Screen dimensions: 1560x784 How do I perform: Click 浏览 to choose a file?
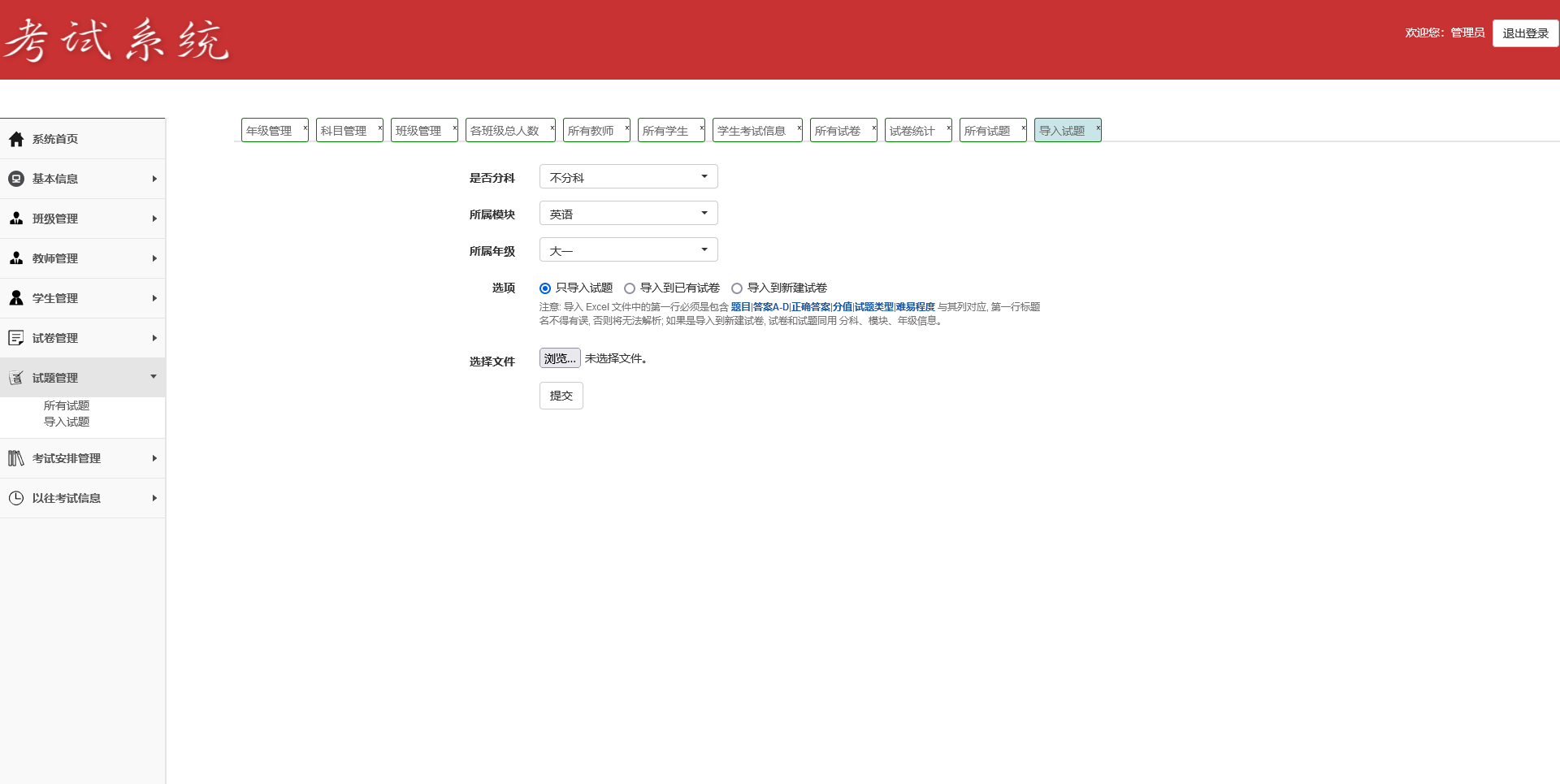coord(559,357)
